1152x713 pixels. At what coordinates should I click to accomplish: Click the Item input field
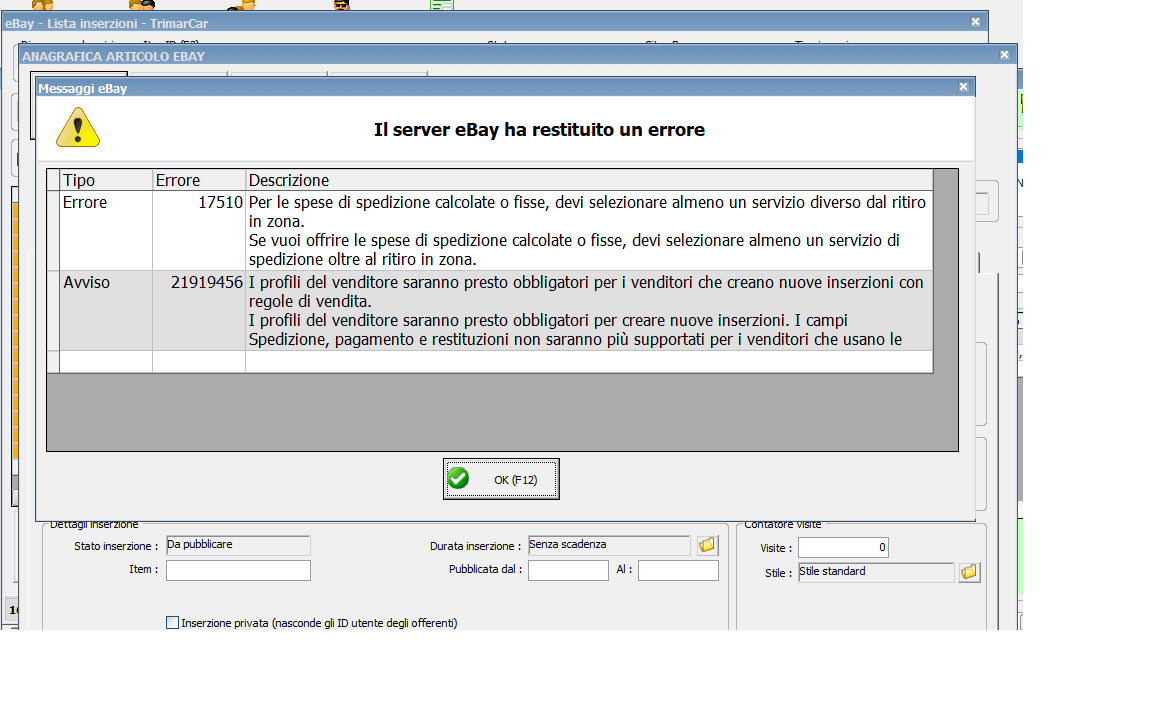tap(238, 570)
